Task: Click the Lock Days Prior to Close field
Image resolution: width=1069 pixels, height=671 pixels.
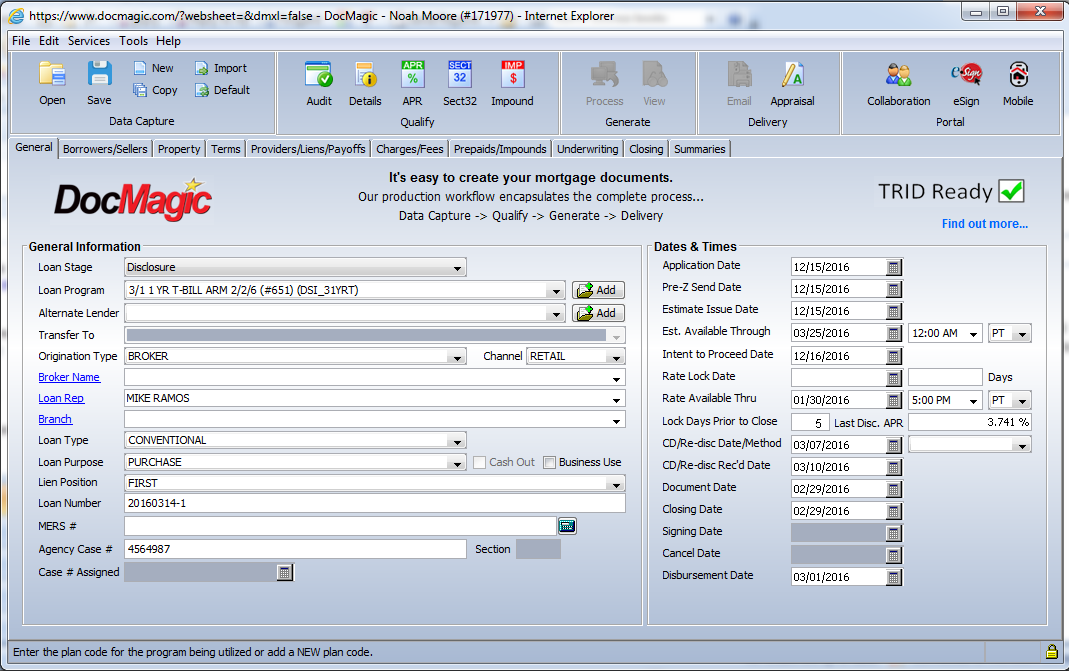Action: coord(811,423)
